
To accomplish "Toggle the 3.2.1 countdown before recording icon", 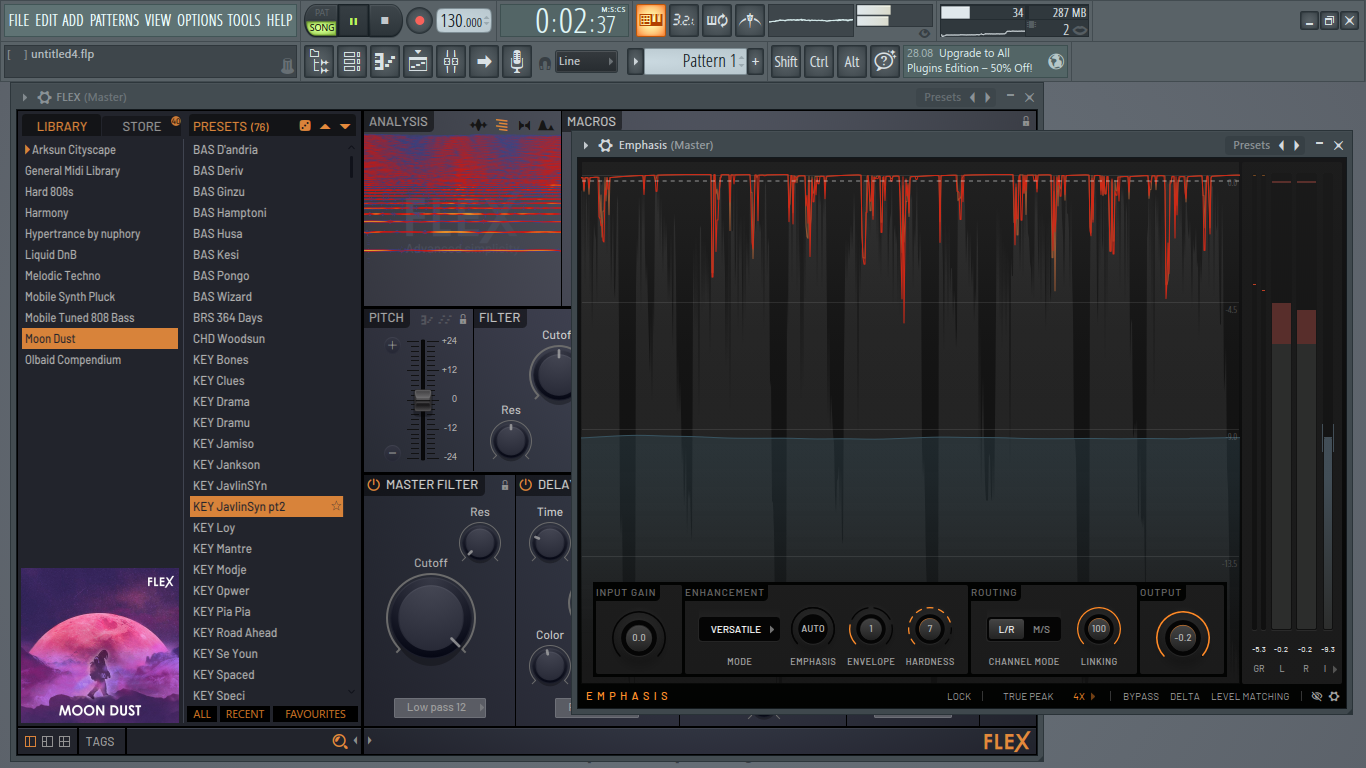I will tap(684, 20).
